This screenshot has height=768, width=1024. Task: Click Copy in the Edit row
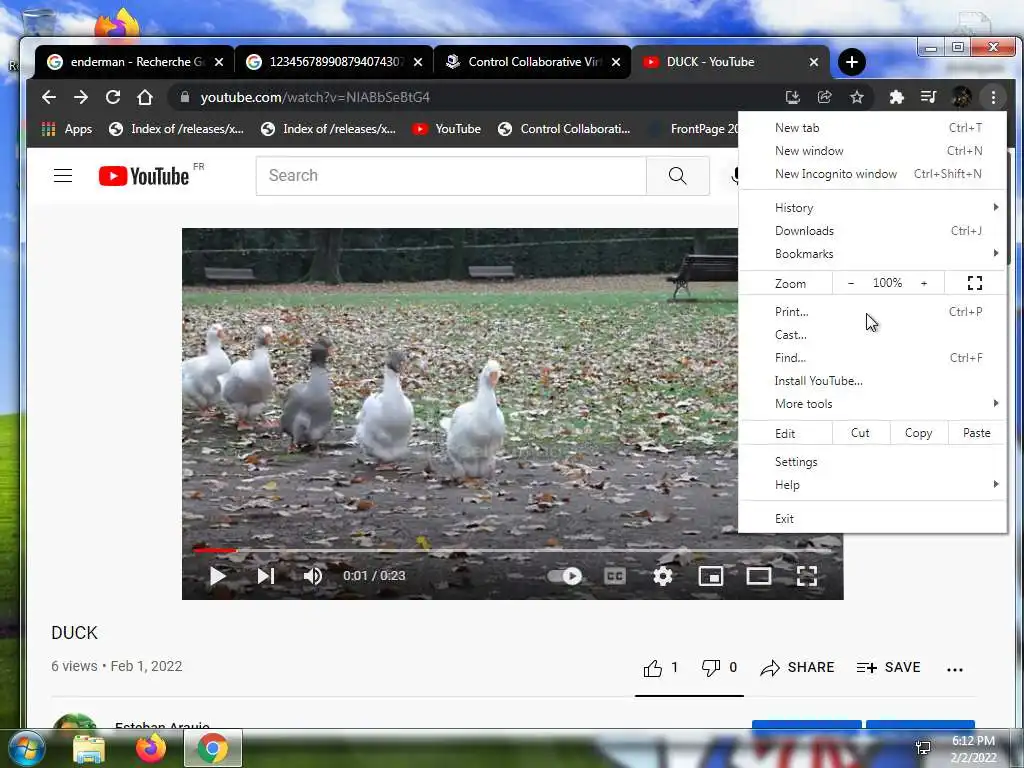coord(918,433)
